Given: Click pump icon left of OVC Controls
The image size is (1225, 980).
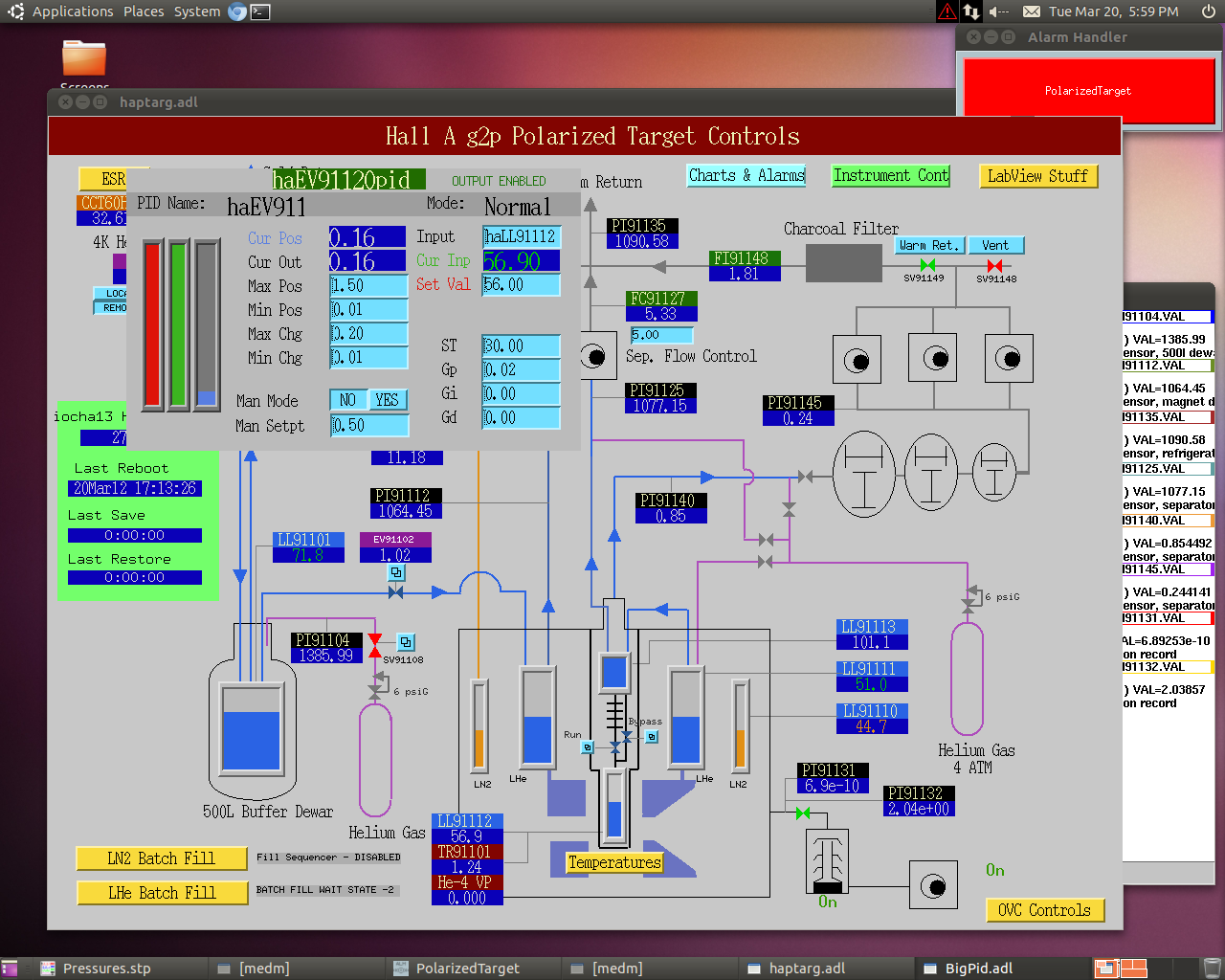Looking at the screenshot, I should [933, 886].
